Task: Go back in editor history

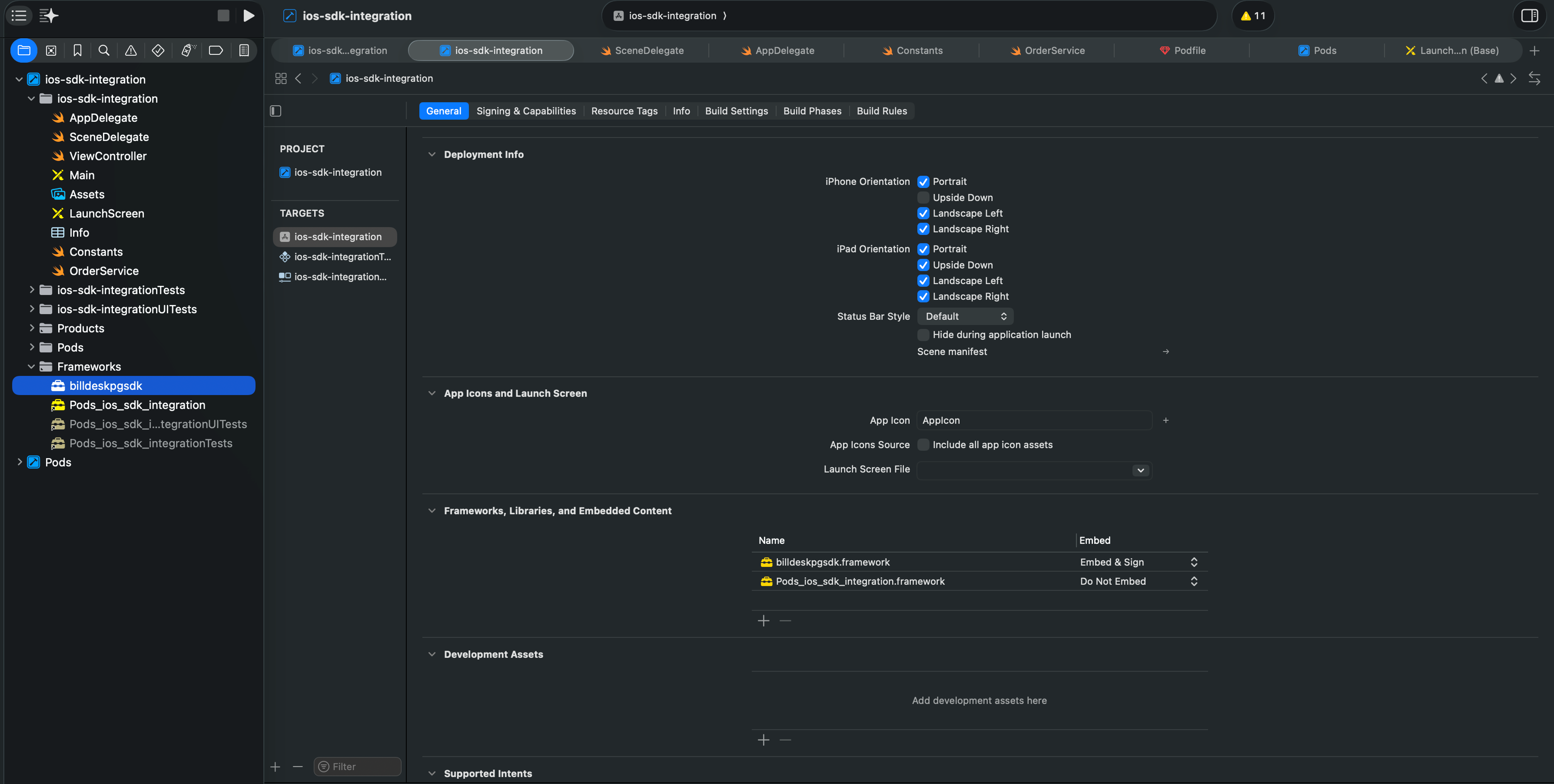Action: pos(298,78)
